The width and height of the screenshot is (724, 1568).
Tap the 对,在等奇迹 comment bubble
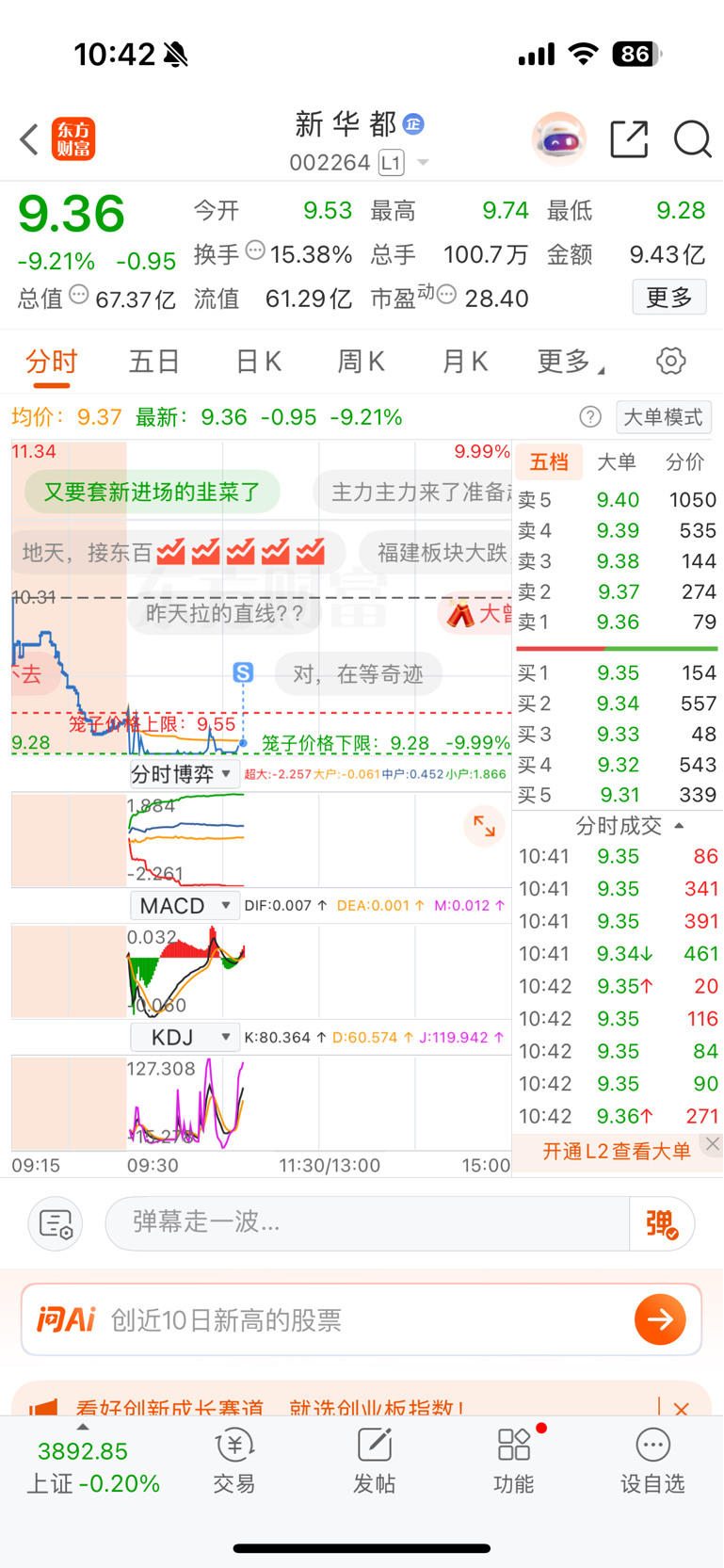pos(358,674)
